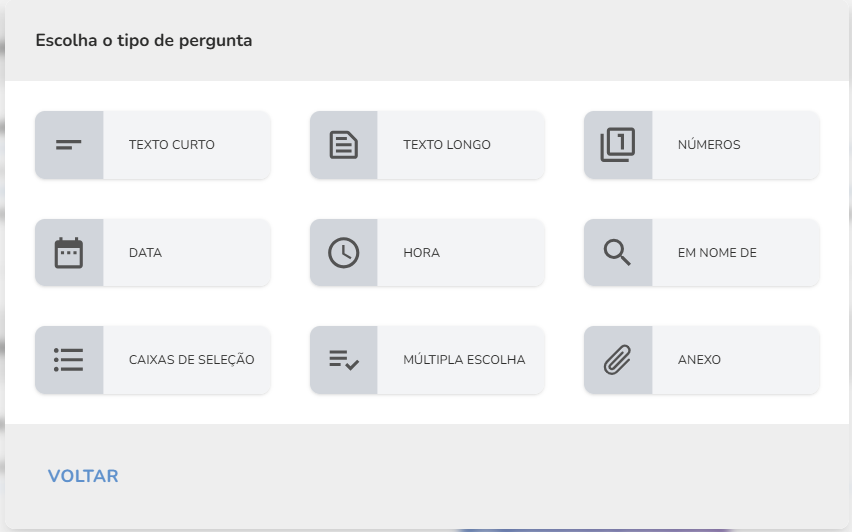This screenshot has width=852, height=532.
Task: Click the paperclip attachment icon
Action: (x=618, y=360)
